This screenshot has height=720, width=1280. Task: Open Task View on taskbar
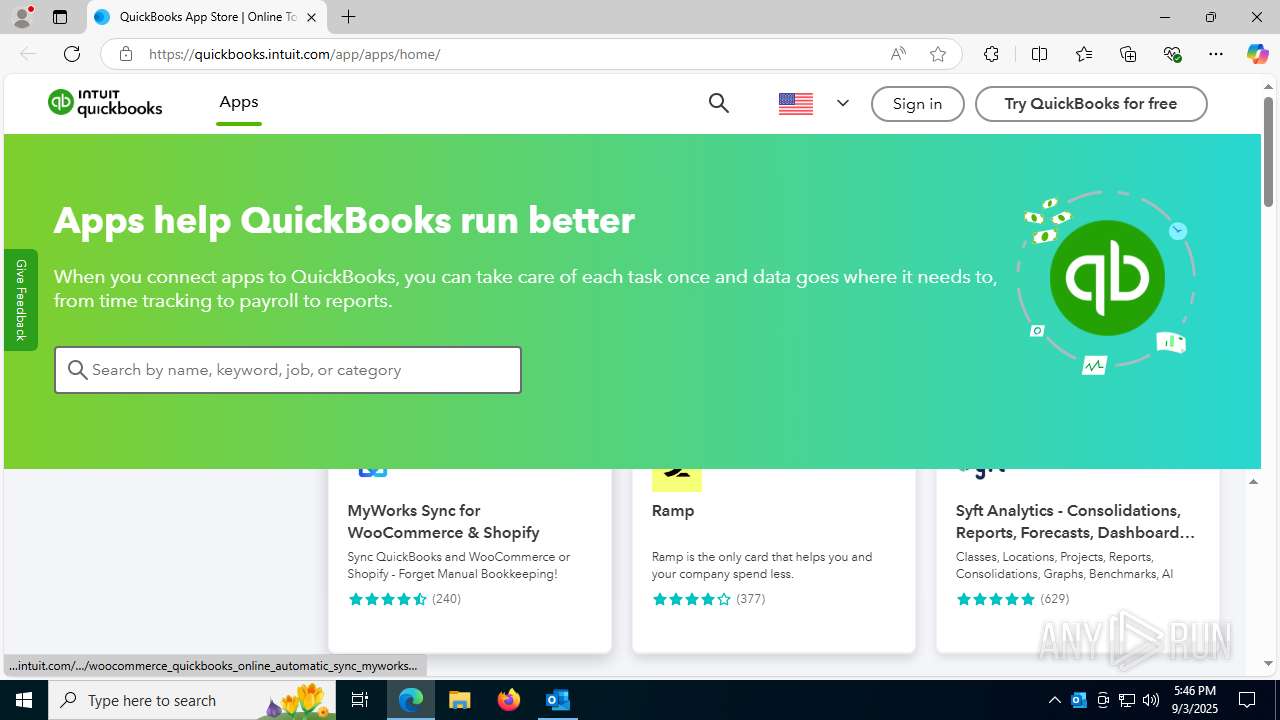pyautogui.click(x=361, y=700)
